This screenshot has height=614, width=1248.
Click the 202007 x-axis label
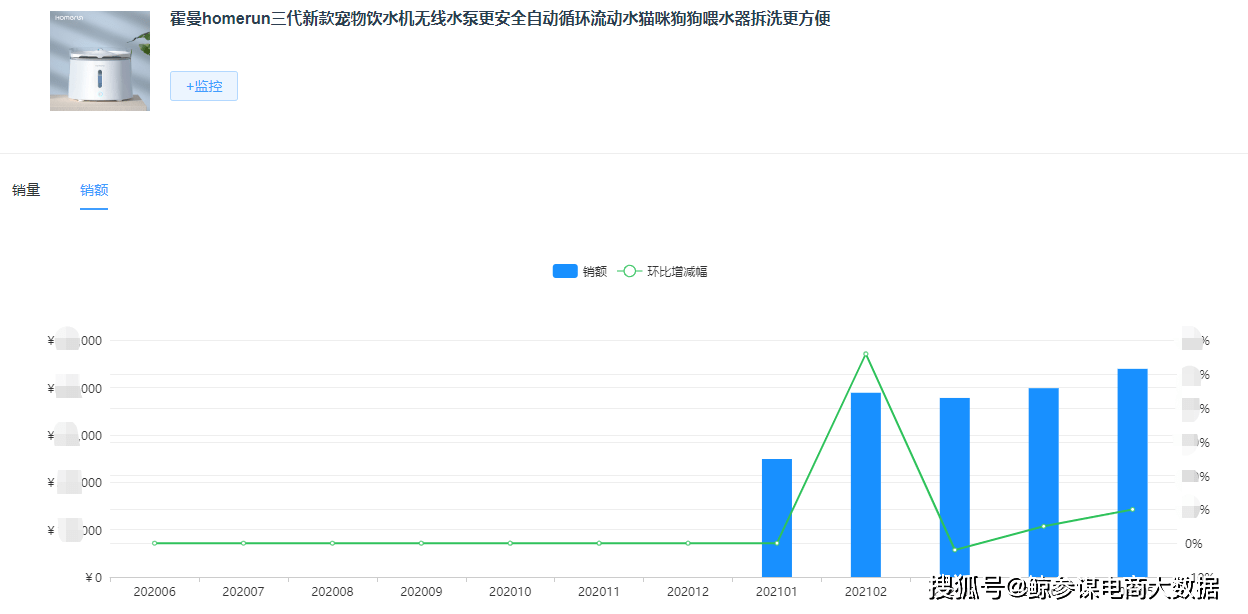(243, 592)
